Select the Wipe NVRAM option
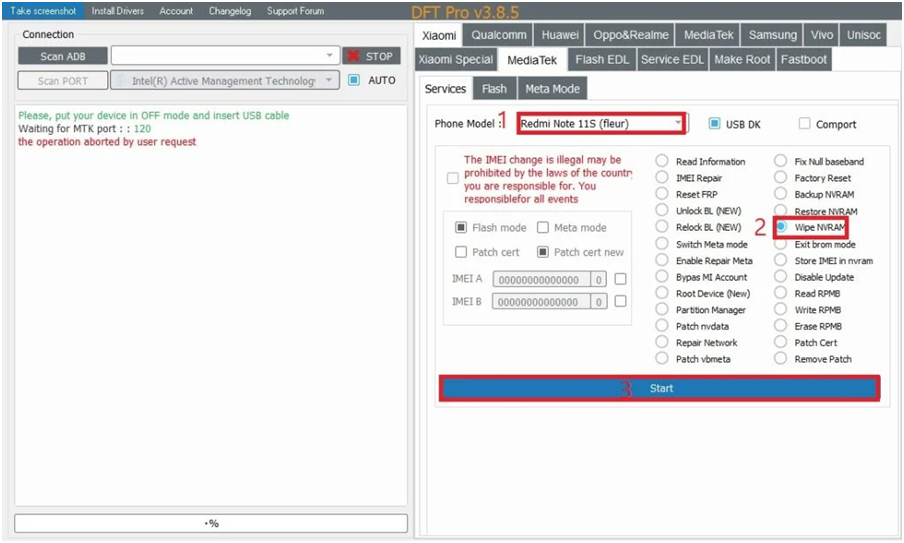Screen dimensions: 904x543 pos(781,227)
